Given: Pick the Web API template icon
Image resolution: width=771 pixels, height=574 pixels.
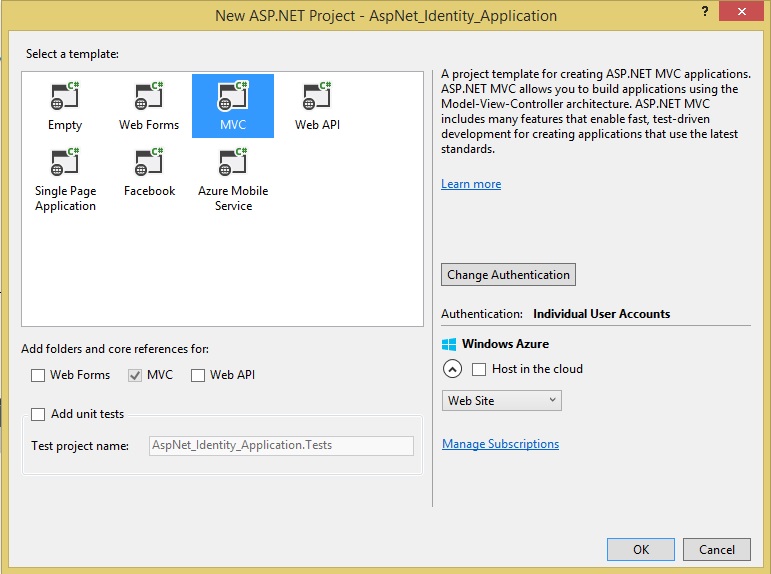Looking at the screenshot, I should pos(317,99).
